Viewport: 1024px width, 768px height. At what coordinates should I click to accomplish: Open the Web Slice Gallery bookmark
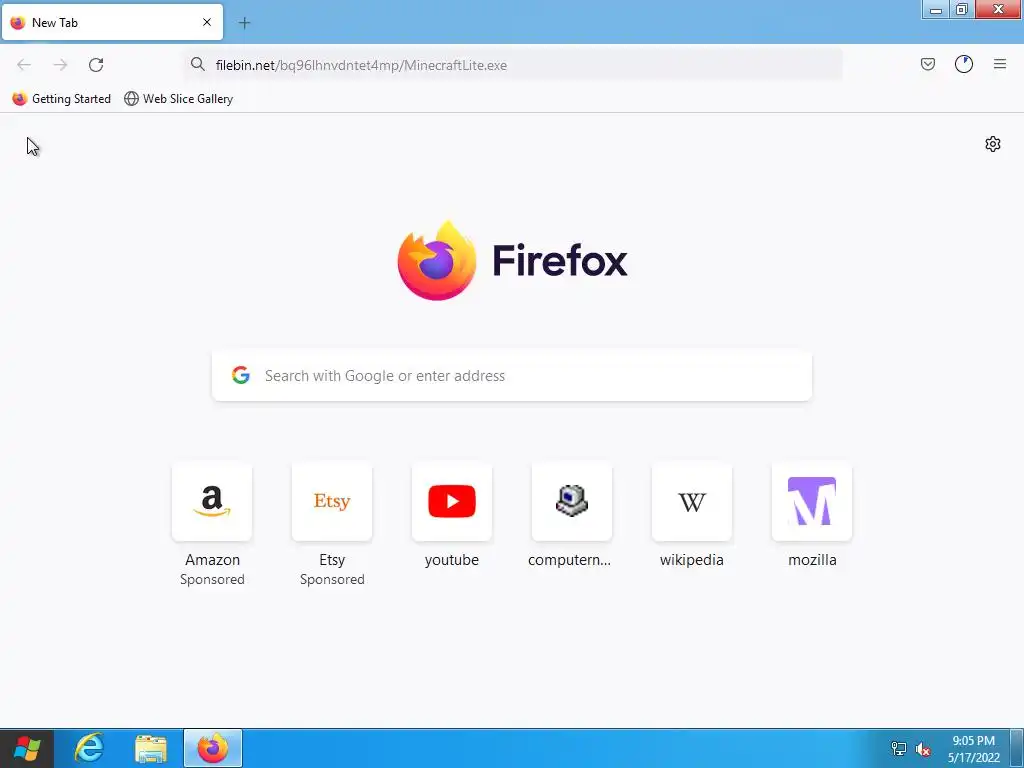pos(178,99)
